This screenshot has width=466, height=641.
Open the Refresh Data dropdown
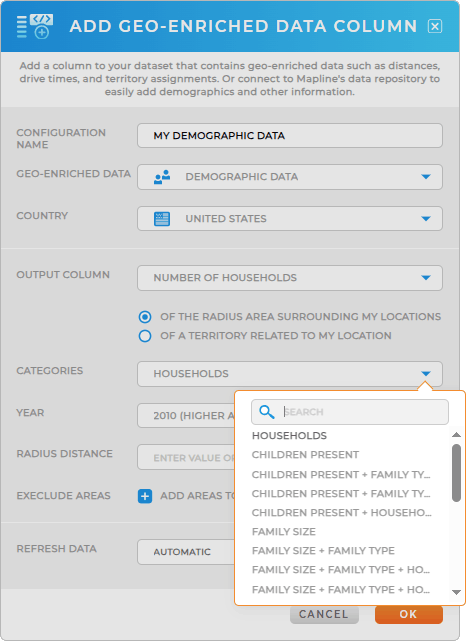(186, 552)
